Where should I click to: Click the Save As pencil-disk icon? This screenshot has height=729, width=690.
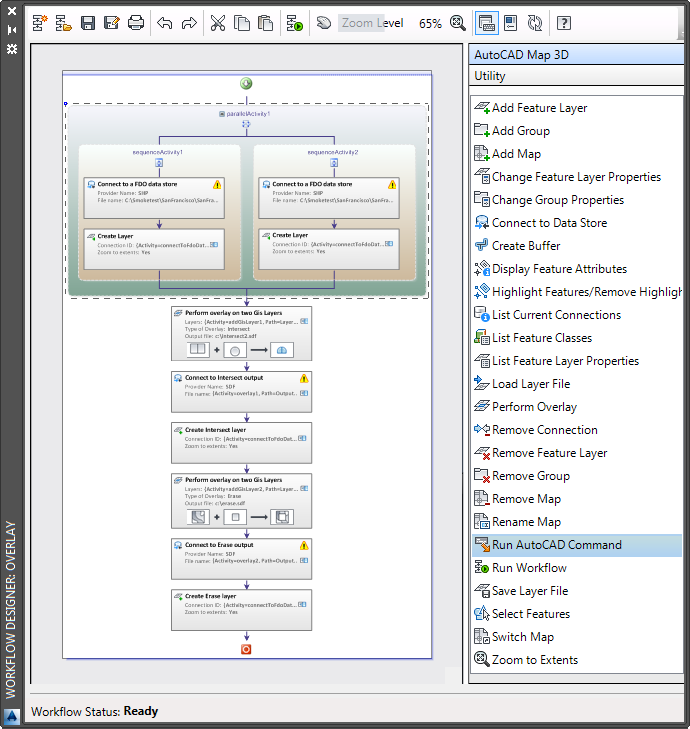(112, 23)
